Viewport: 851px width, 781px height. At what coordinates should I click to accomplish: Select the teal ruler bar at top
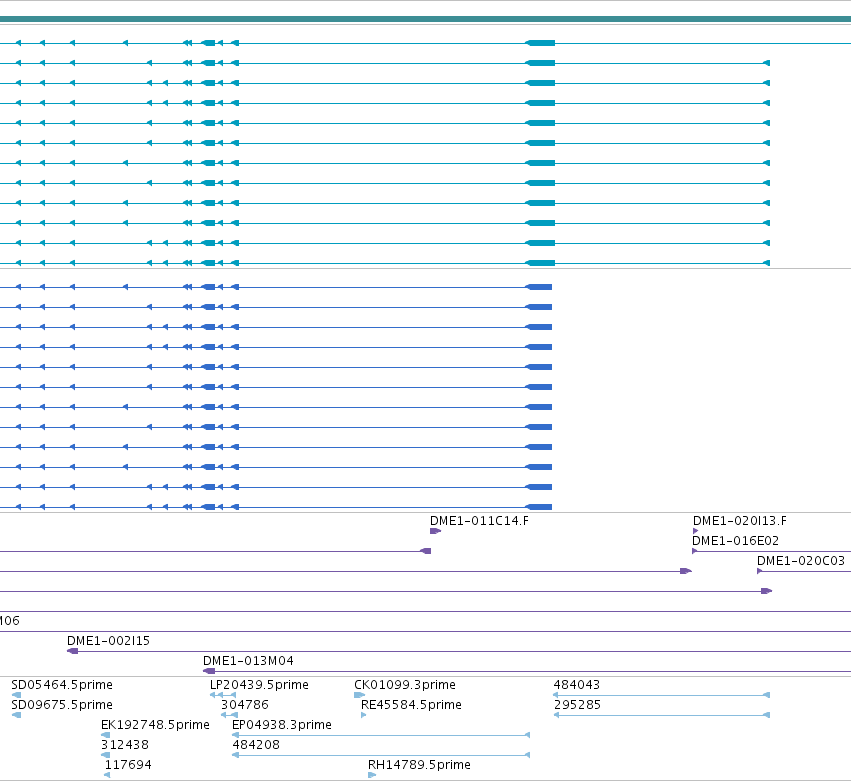pyautogui.click(x=426, y=19)
